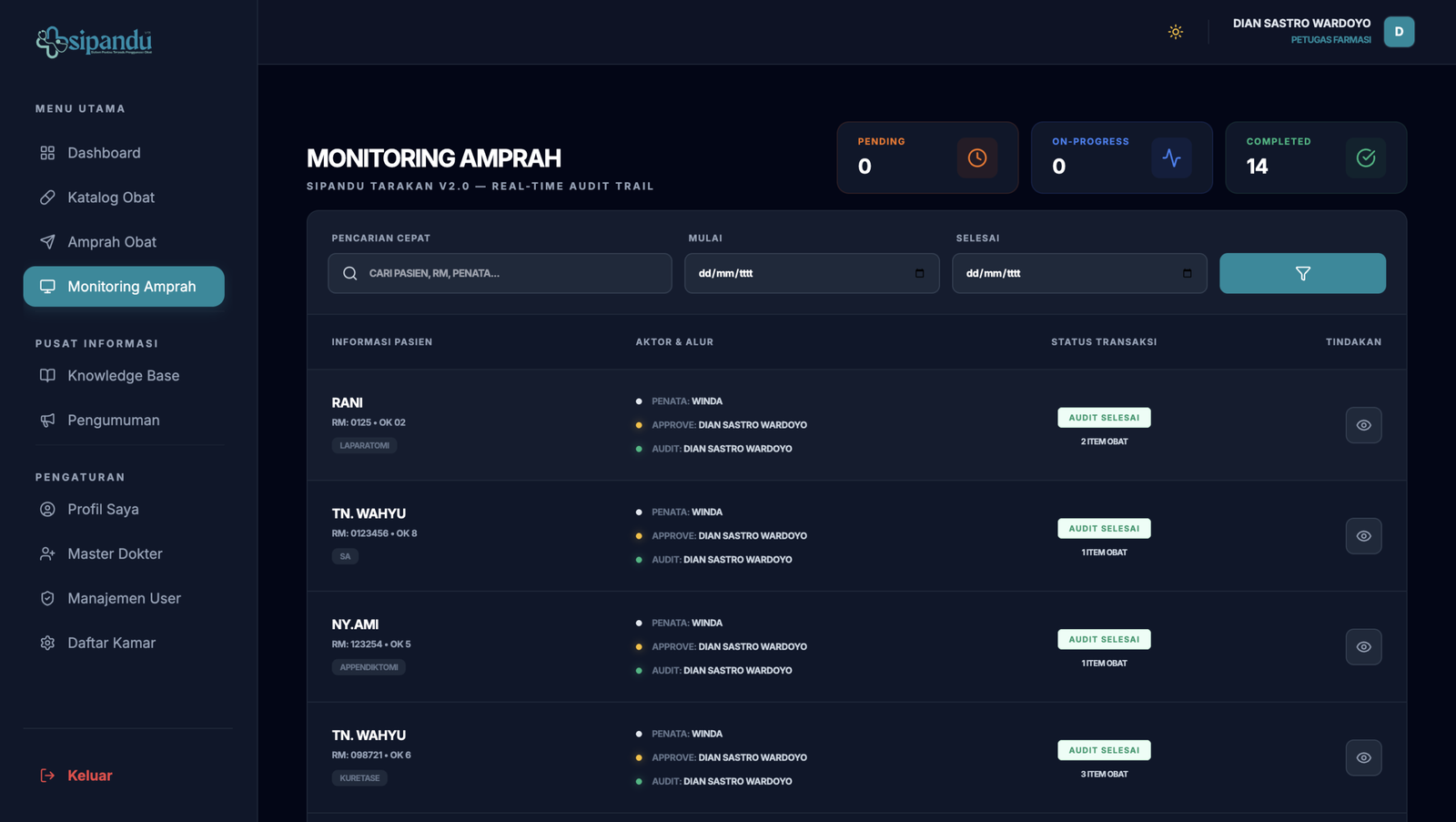The width and height of the screenshot is (1456, 822).
Task: Click Informasi Pasien column header
Action: click(382, 343)
